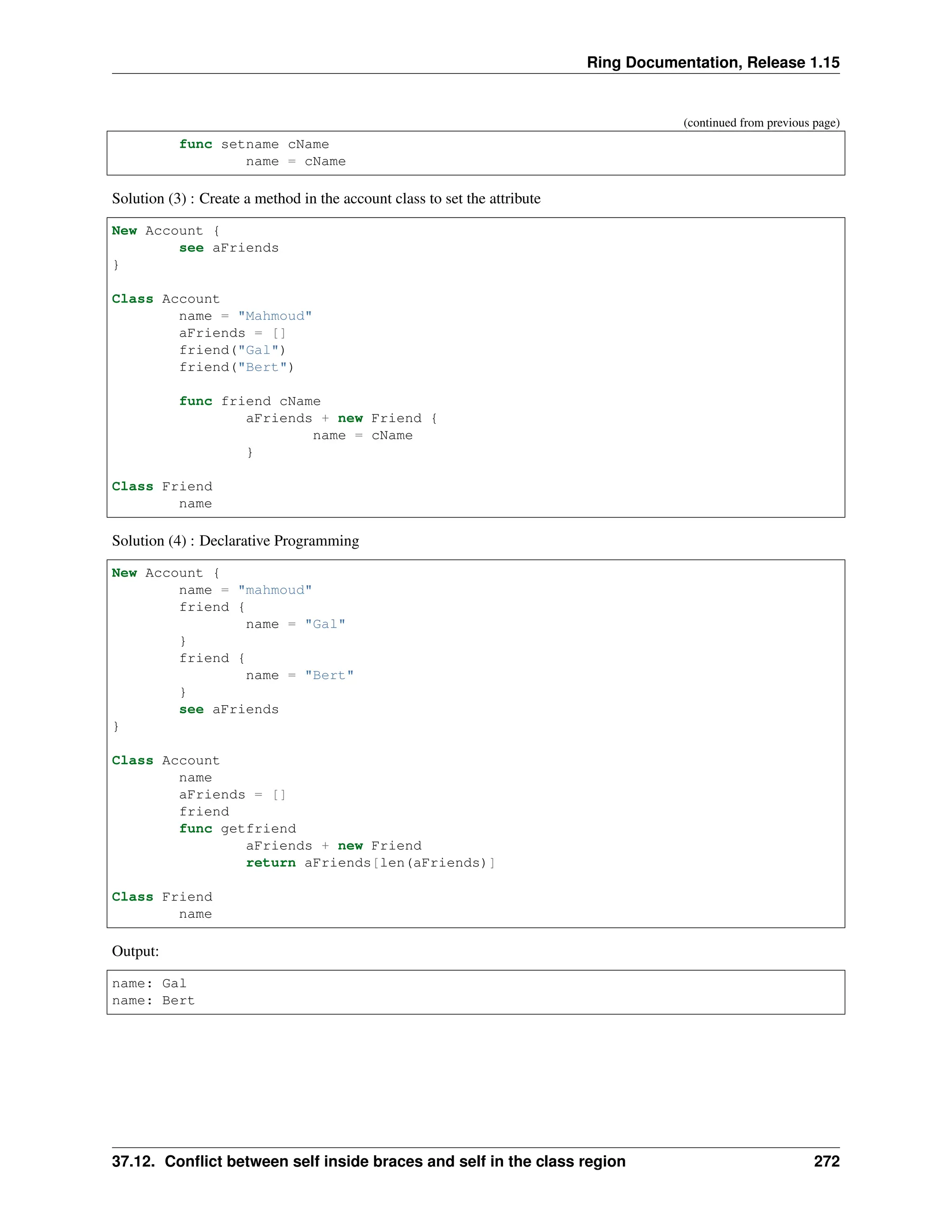Click the func friend cName definition
This screenshot has height=1232, width=952.
pos(249,401)
